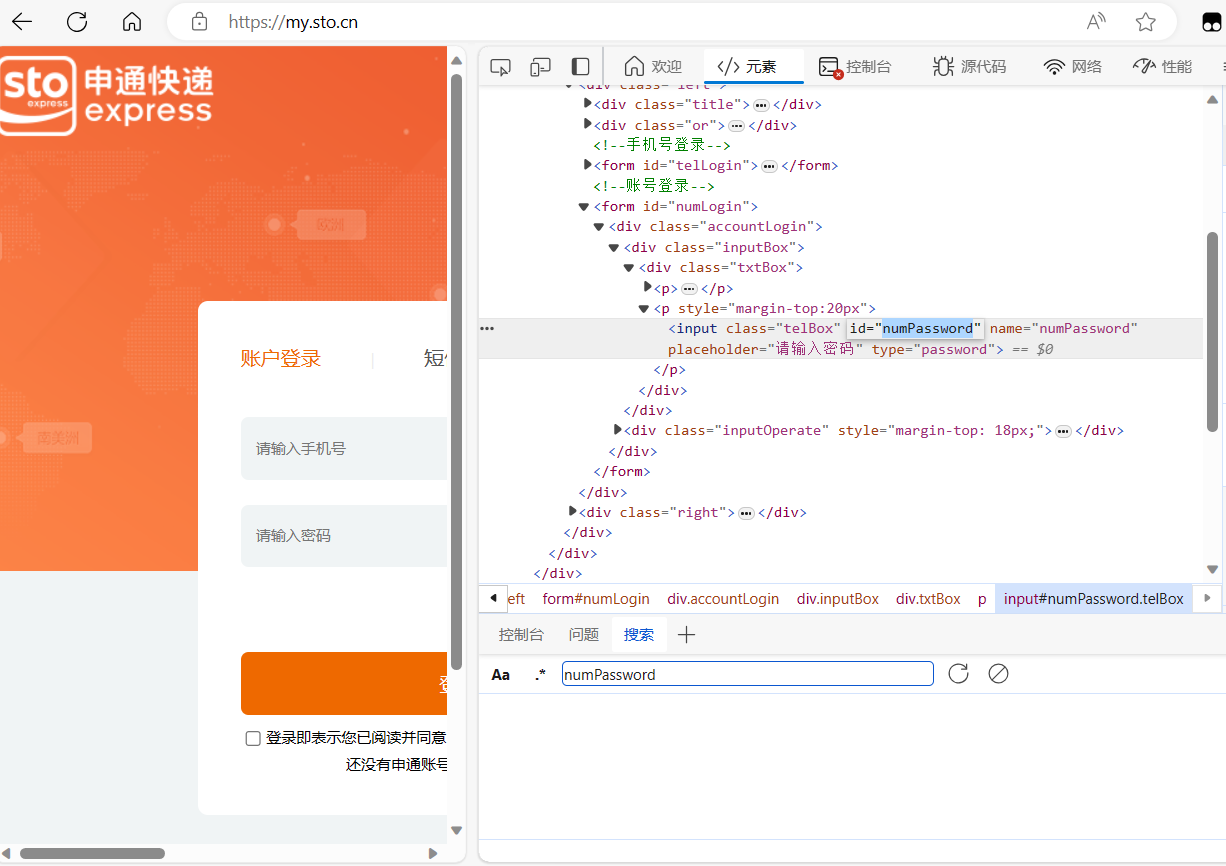Add a new drawer tab with plus icon
This screenshot has width=1226, height=866.
coord(686,634)
